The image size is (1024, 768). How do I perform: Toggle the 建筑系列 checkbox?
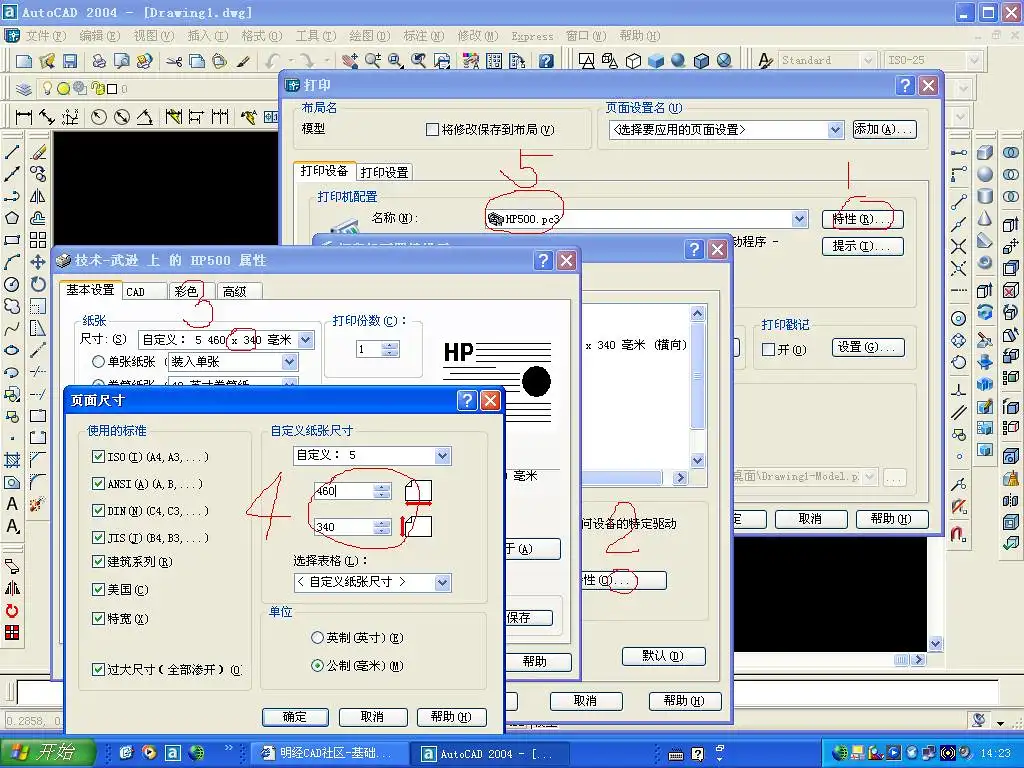99,561
